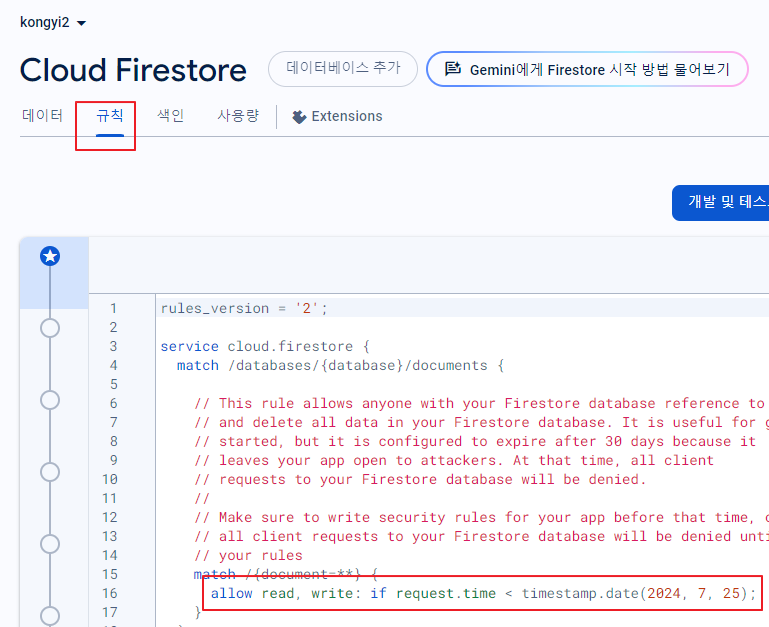Click line number 1 in the gutter
Viewport: 769px width, 627px height.
pos(113,309)
